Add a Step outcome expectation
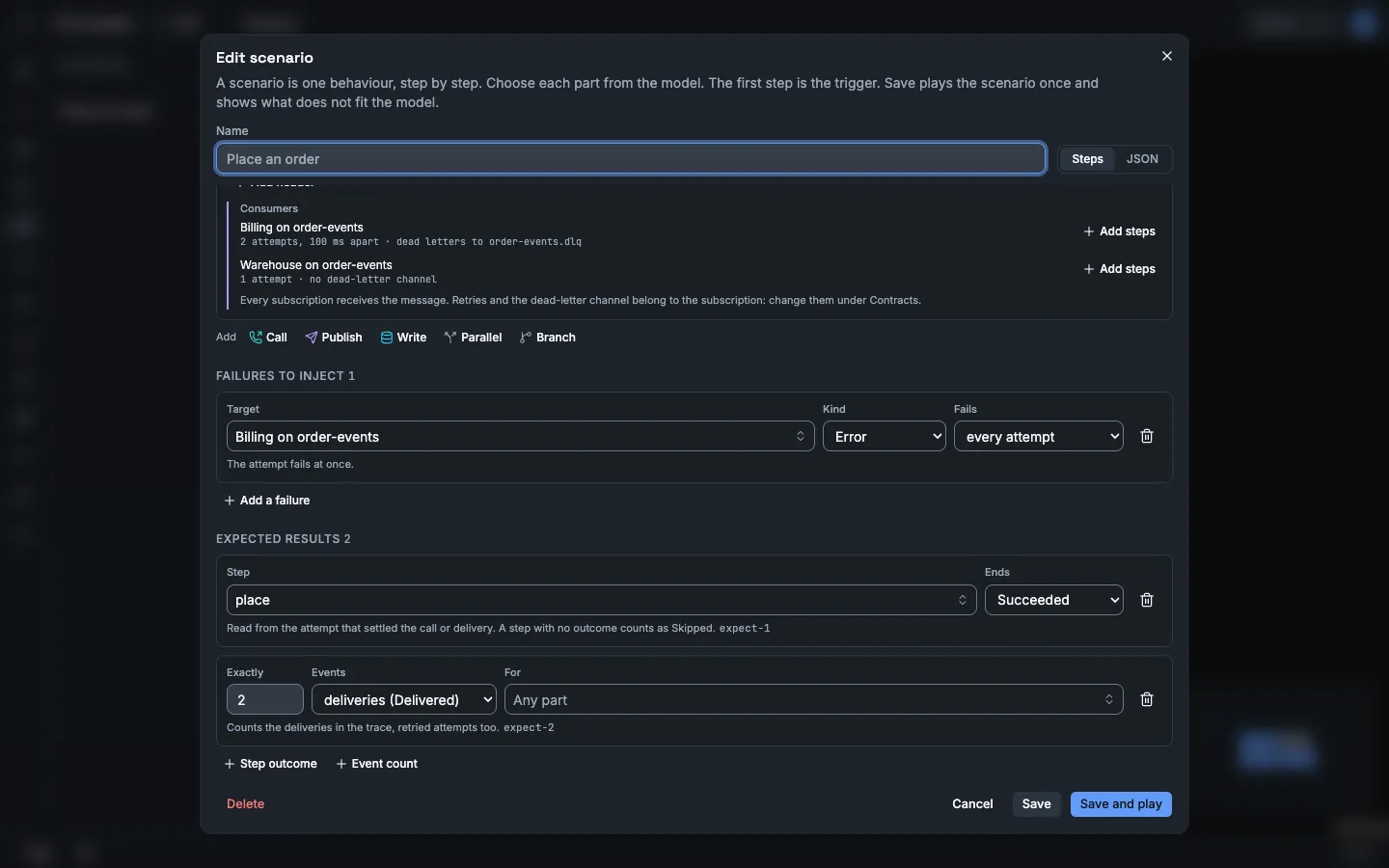 point(271,764)
